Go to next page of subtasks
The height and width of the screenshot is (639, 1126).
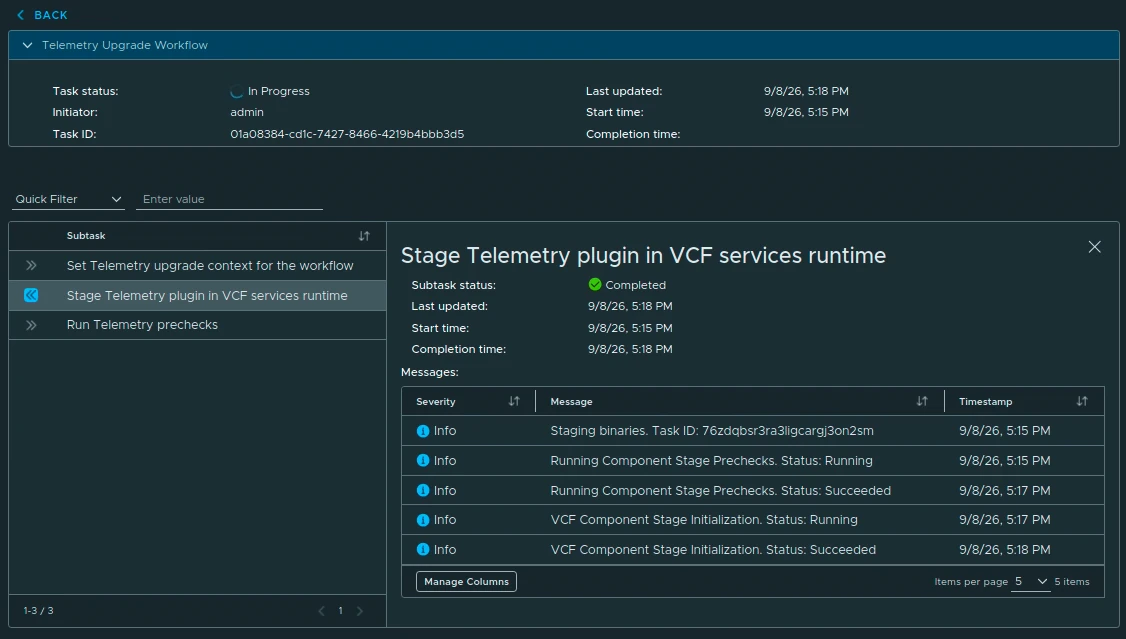pyautogui.click(x=360, y=611)
